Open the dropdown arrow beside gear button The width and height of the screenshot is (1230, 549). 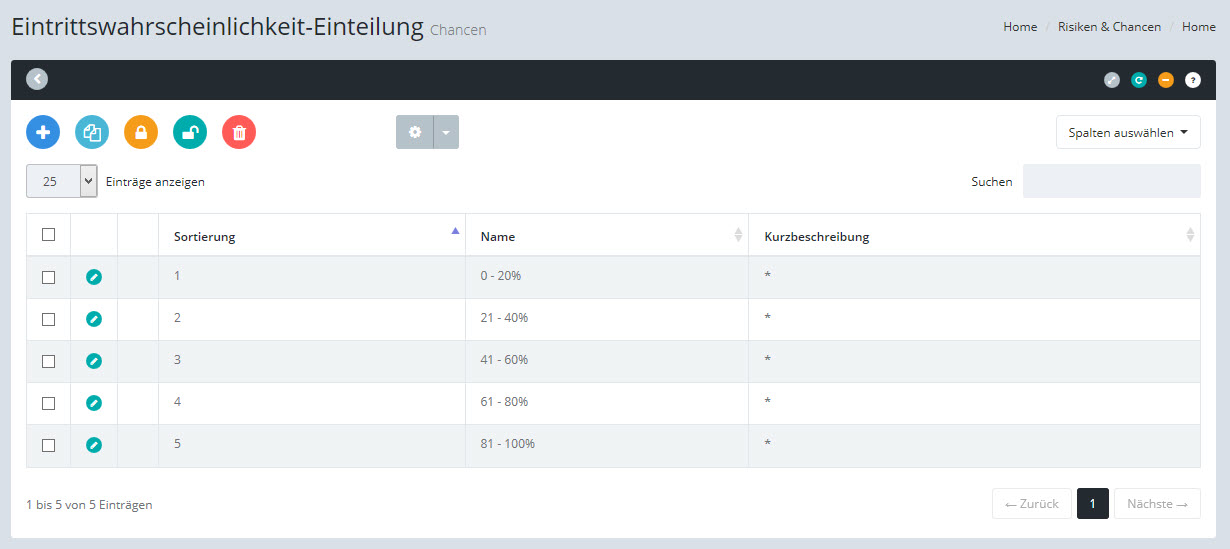[x=446, y=132]
